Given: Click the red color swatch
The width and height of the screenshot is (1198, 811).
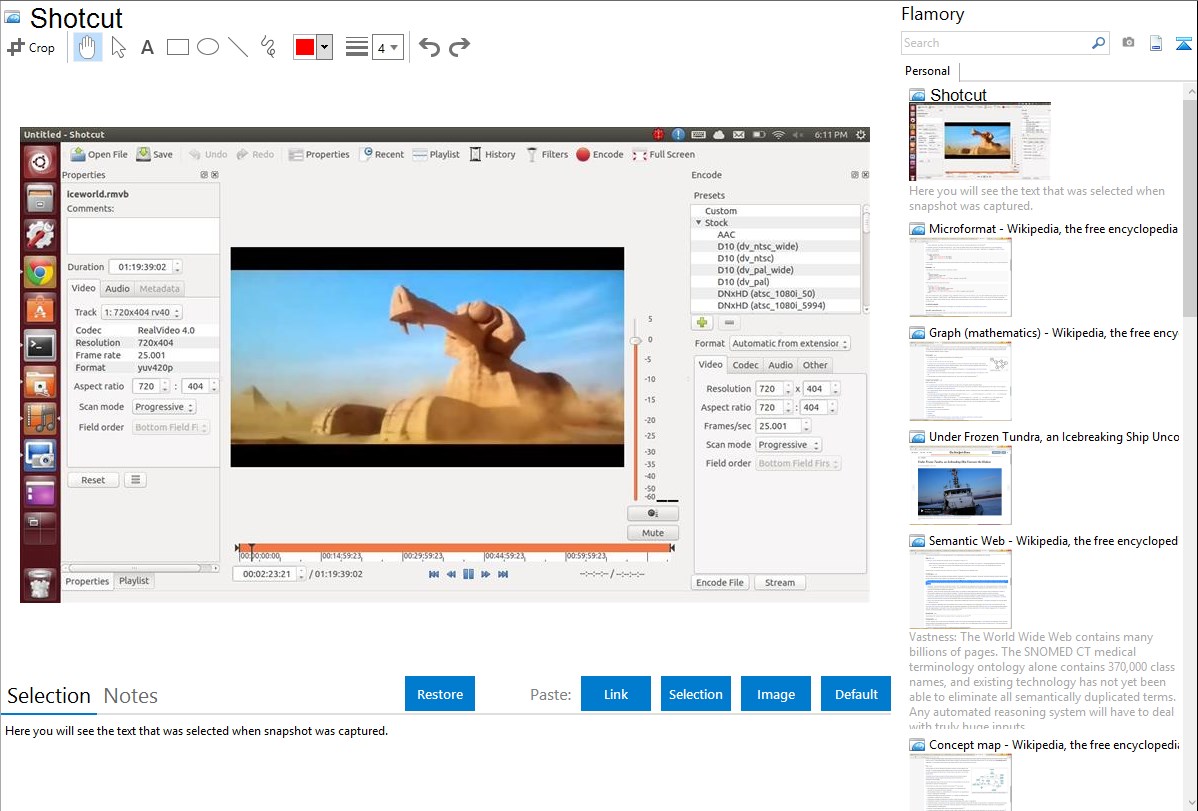Looking at the screenshot, I should point(305,47).
